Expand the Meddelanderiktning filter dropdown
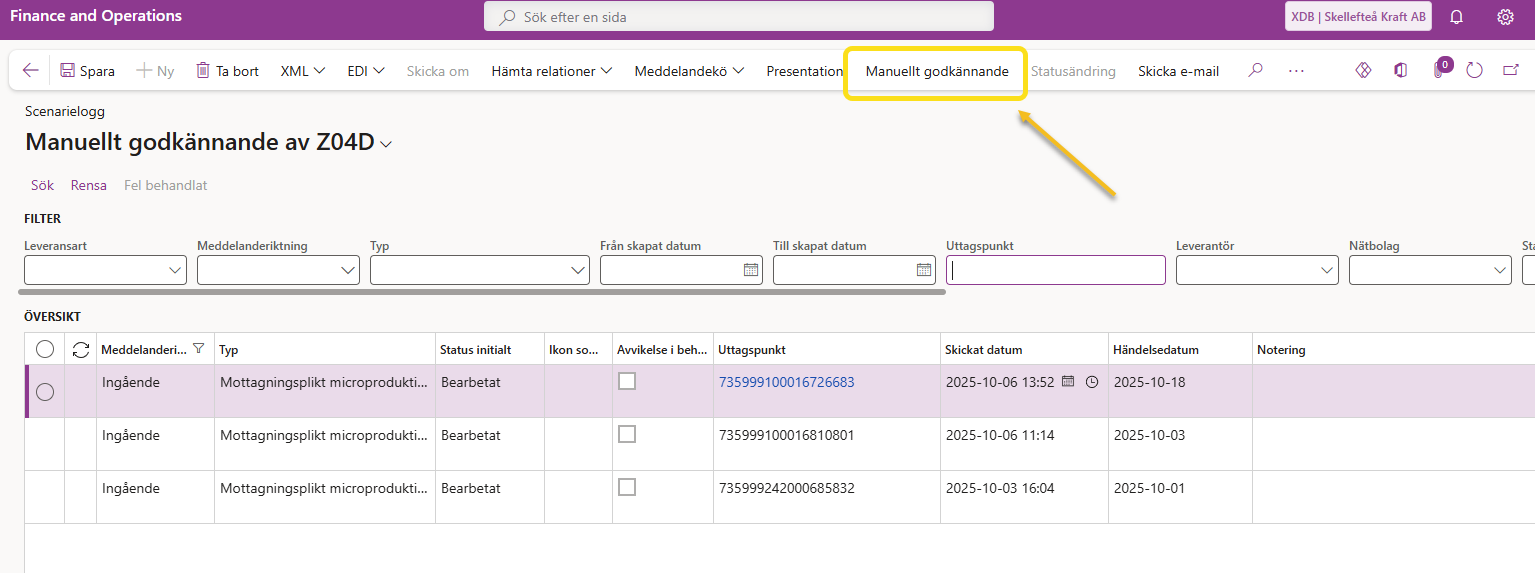Image resolution: width=1535 pixels, height=573 pixels. click(x=349, y=270)
